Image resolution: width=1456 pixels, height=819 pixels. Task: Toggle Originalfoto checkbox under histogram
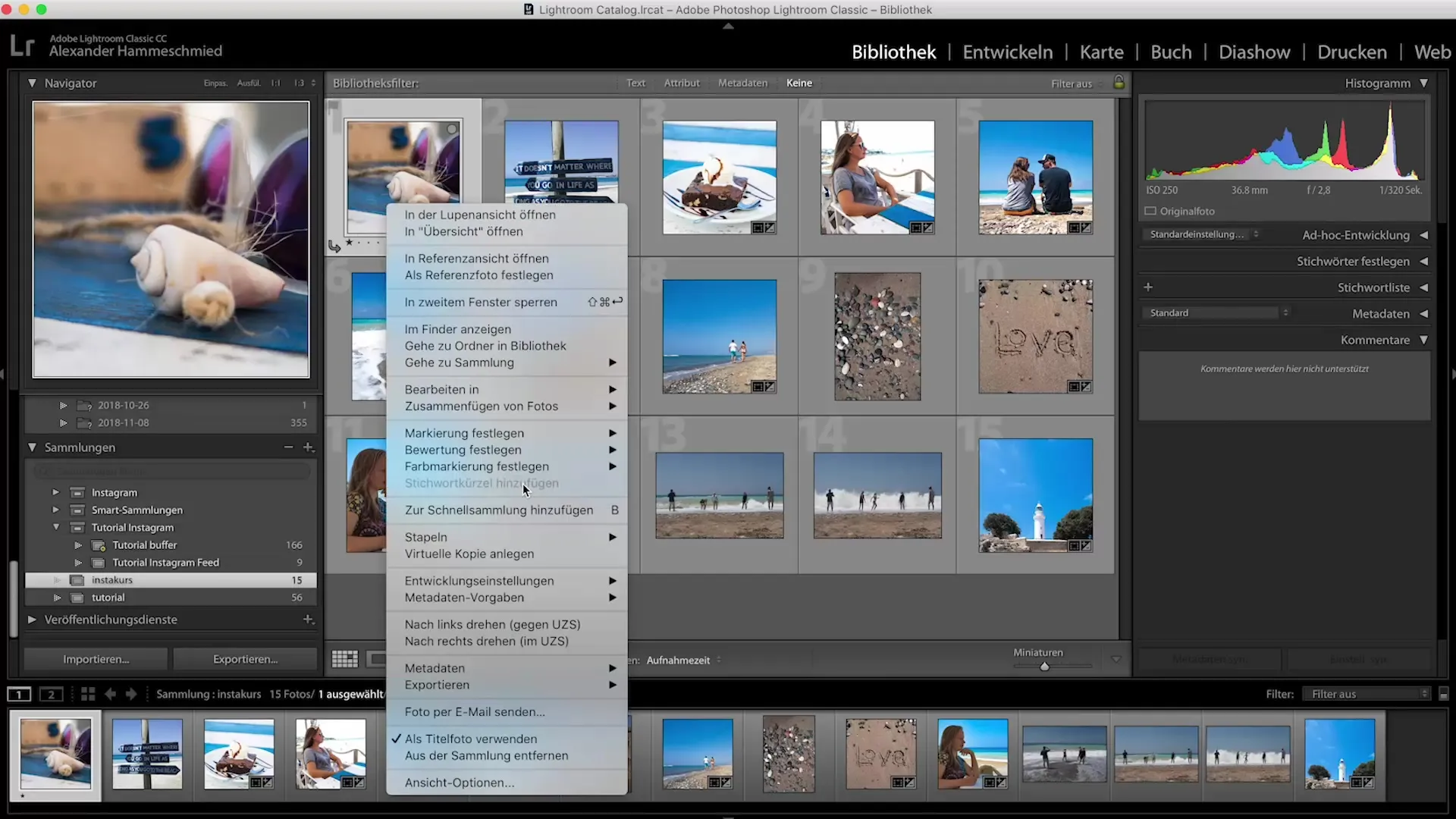point(1150,211)
